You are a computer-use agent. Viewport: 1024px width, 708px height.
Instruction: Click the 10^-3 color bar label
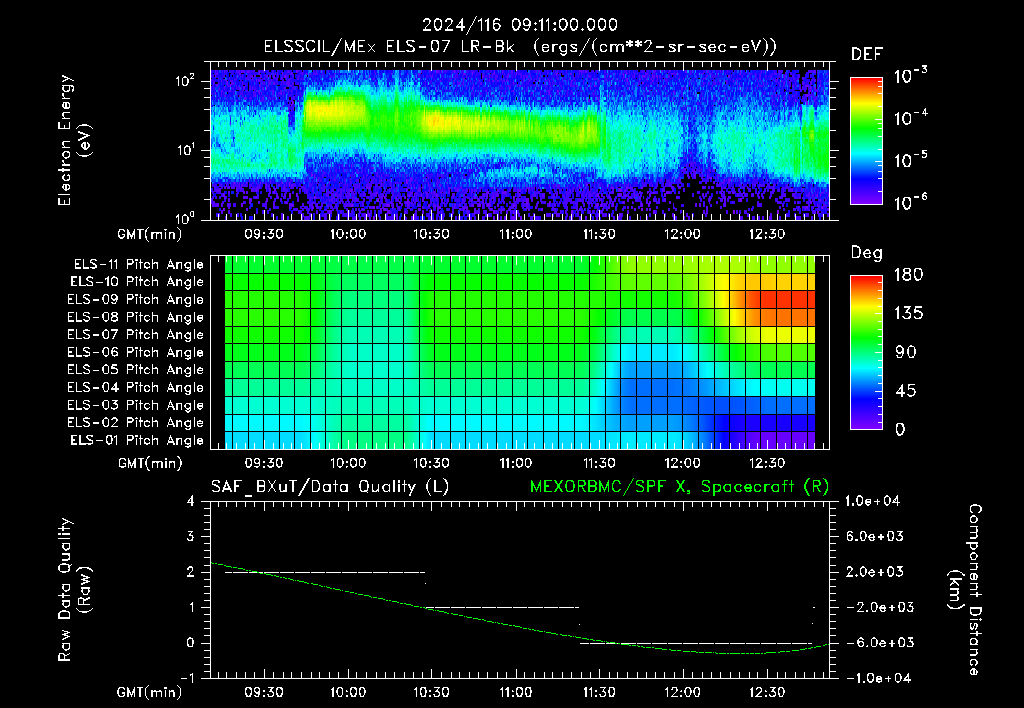(x=910, y=76)
